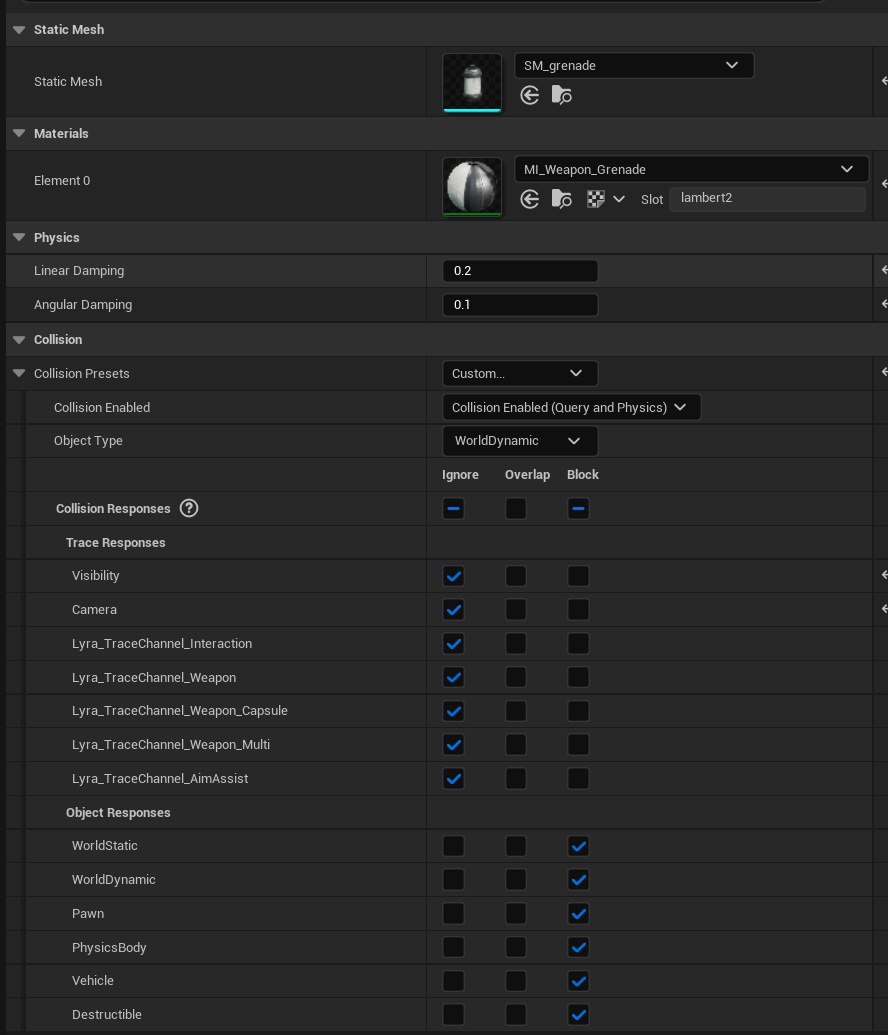888x1035 pixels.
Task: Click the Collision Responses help icon
Action: pyautogui.click(x=188, y=508)
